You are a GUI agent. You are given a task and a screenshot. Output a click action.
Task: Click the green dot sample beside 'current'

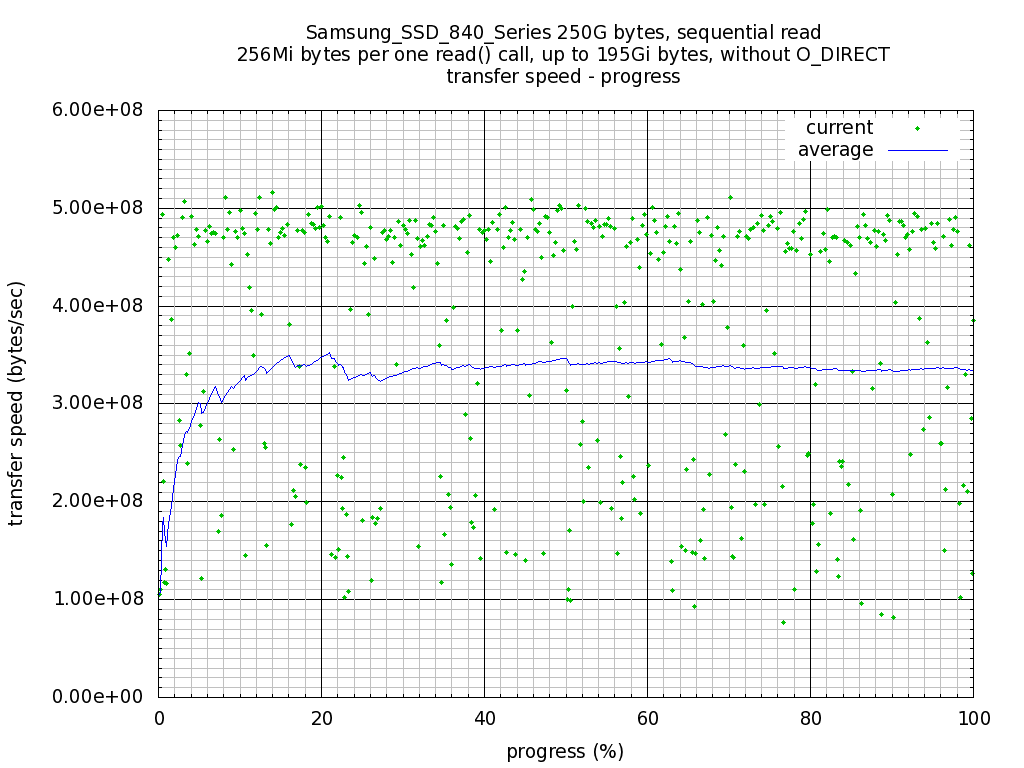(918, 129)
